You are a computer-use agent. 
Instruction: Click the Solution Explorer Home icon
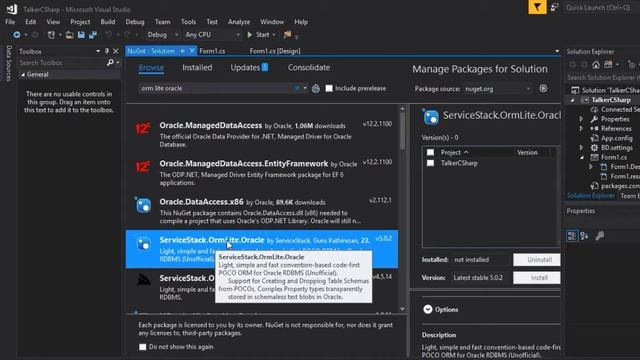point(596,64)
